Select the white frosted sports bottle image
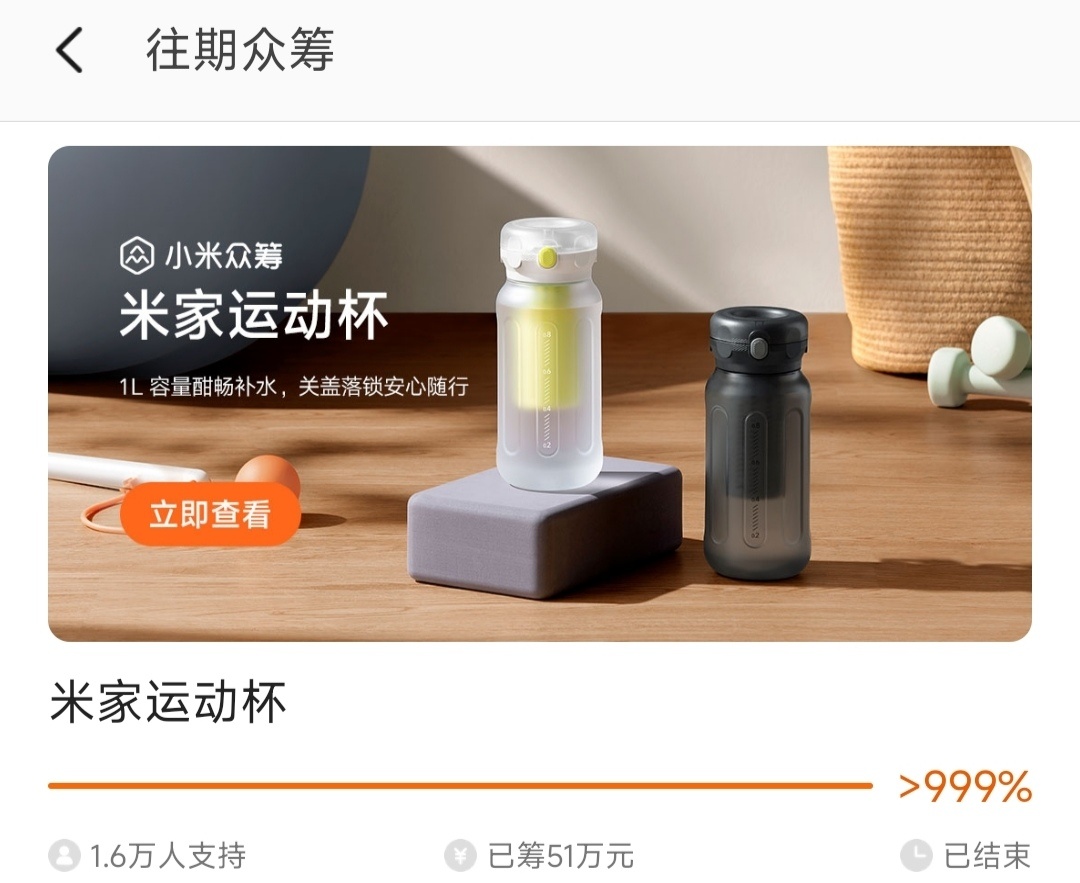Screen dimensions: 1080x883 click(x=549, y=353)
